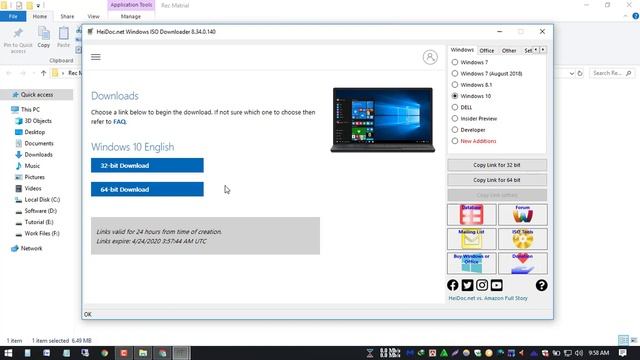Click the user account profile icon
The width and height of the screenshot is (640, 360).
click(x=430, y=57)
